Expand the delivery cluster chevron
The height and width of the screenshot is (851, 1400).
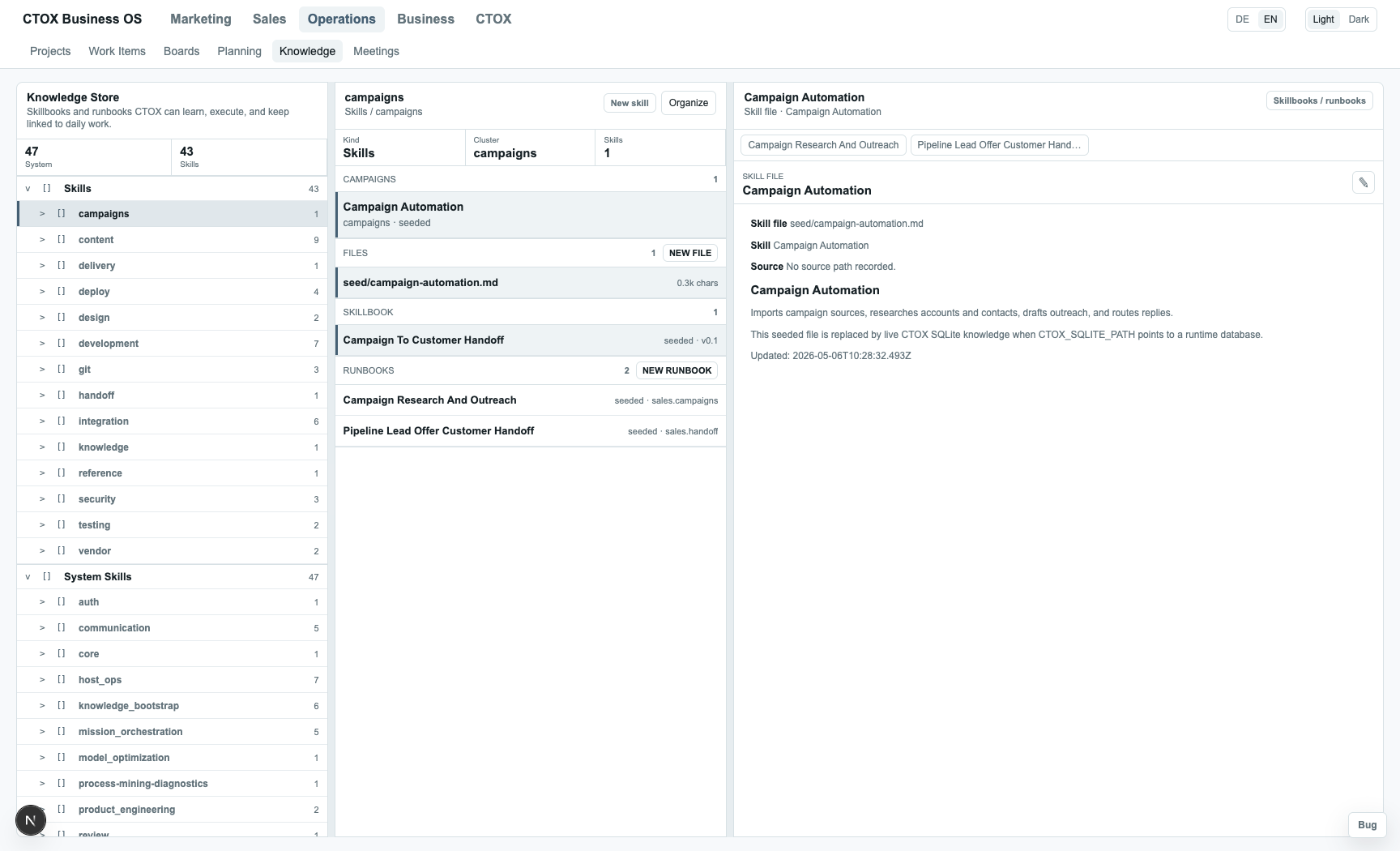click(42, 266)
